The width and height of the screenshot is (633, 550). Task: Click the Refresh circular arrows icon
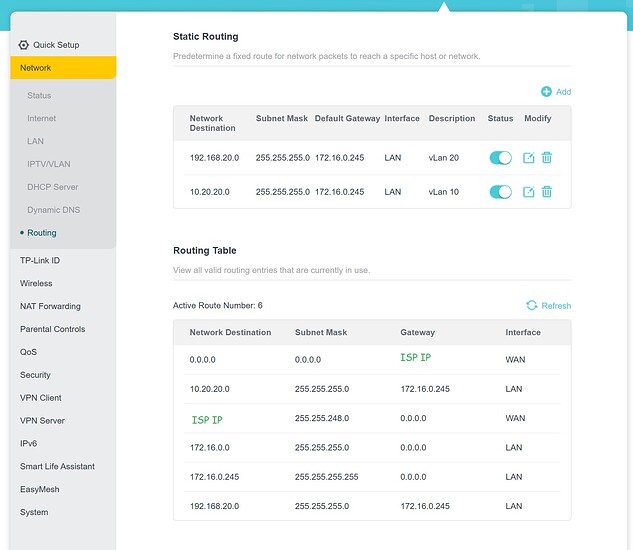(x=532, y=305)
